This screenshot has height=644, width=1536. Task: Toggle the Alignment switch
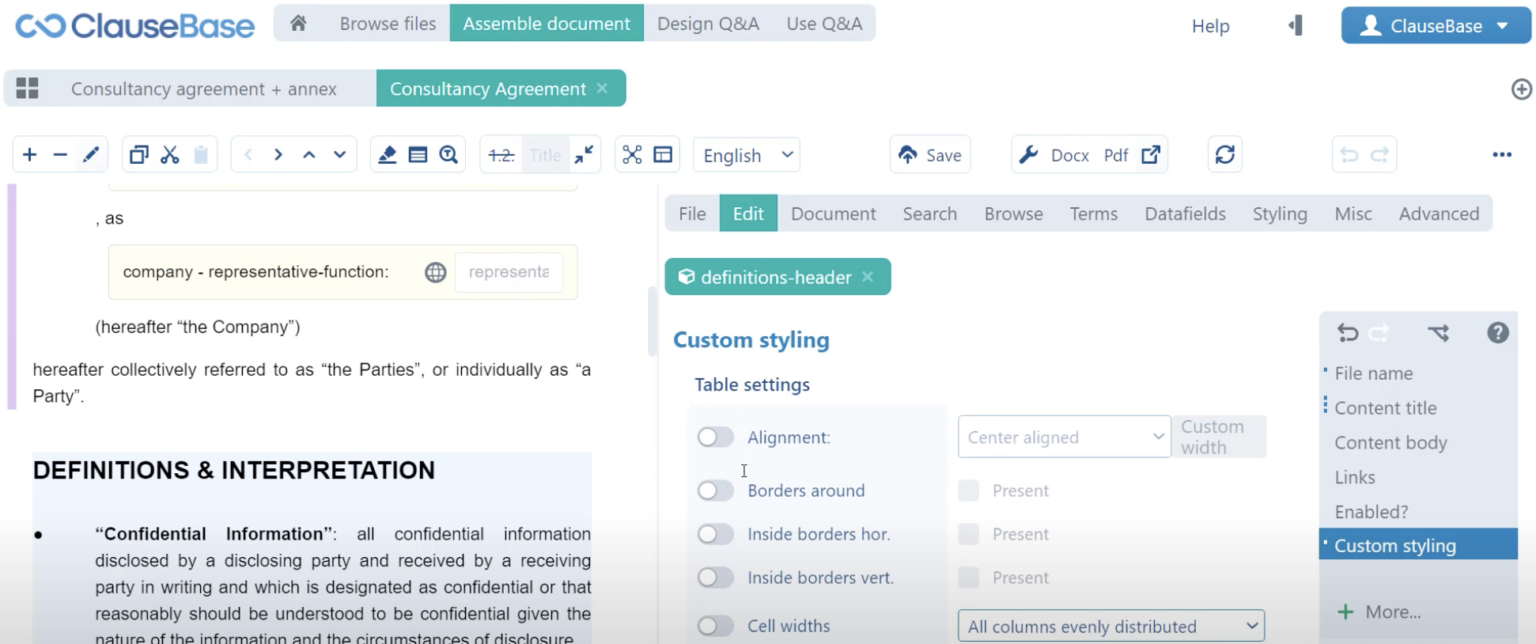(715, 437)
